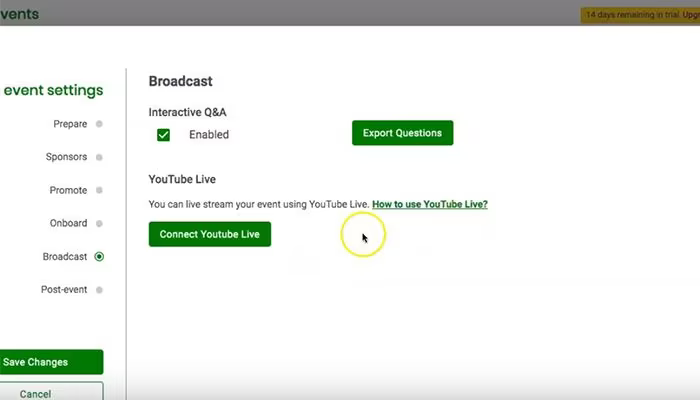The height and width of the screenshot is (400, 700).
Task: Click the Export Questions button
Action: 402,133
